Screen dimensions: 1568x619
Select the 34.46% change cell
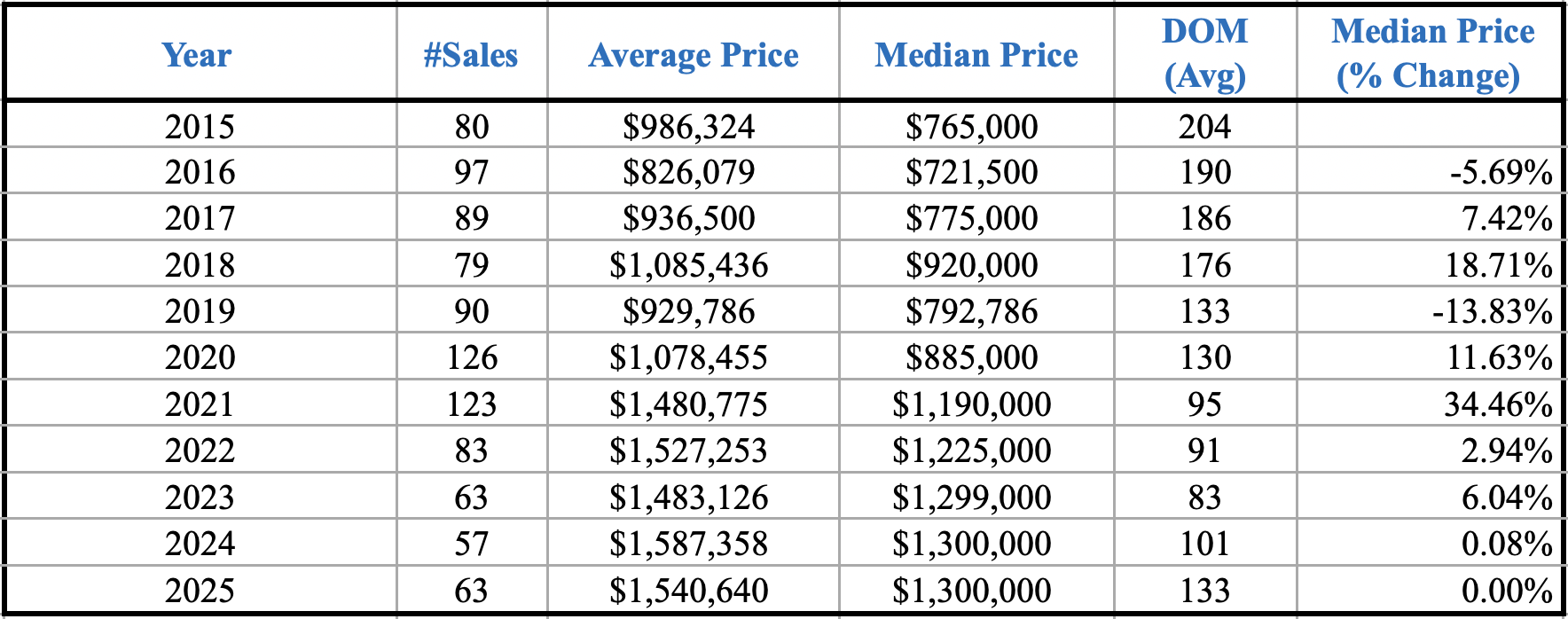[1498, 404]
